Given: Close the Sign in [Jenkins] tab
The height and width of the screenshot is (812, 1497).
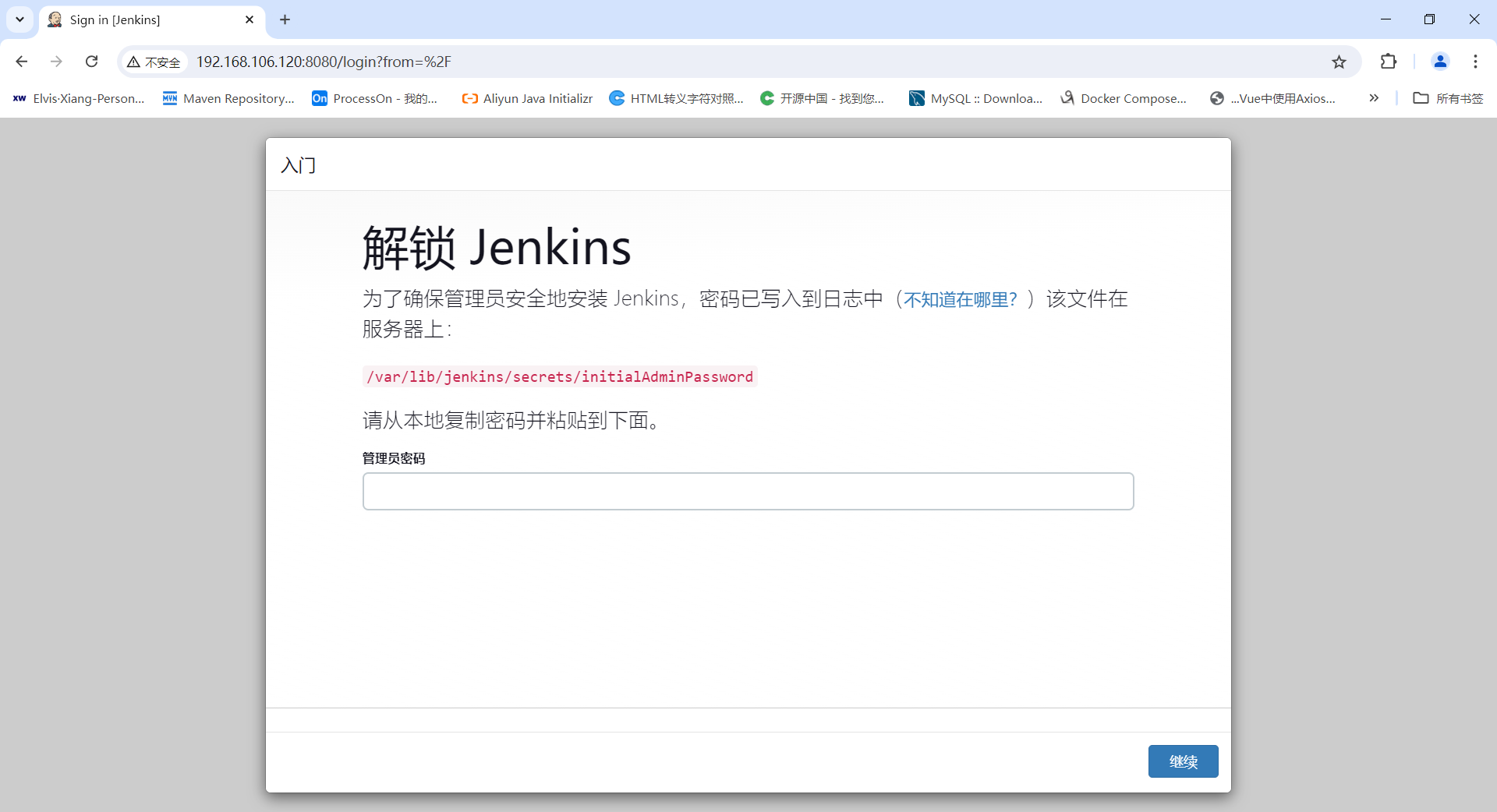Looking at the screenshot, I should pos(249,19).
